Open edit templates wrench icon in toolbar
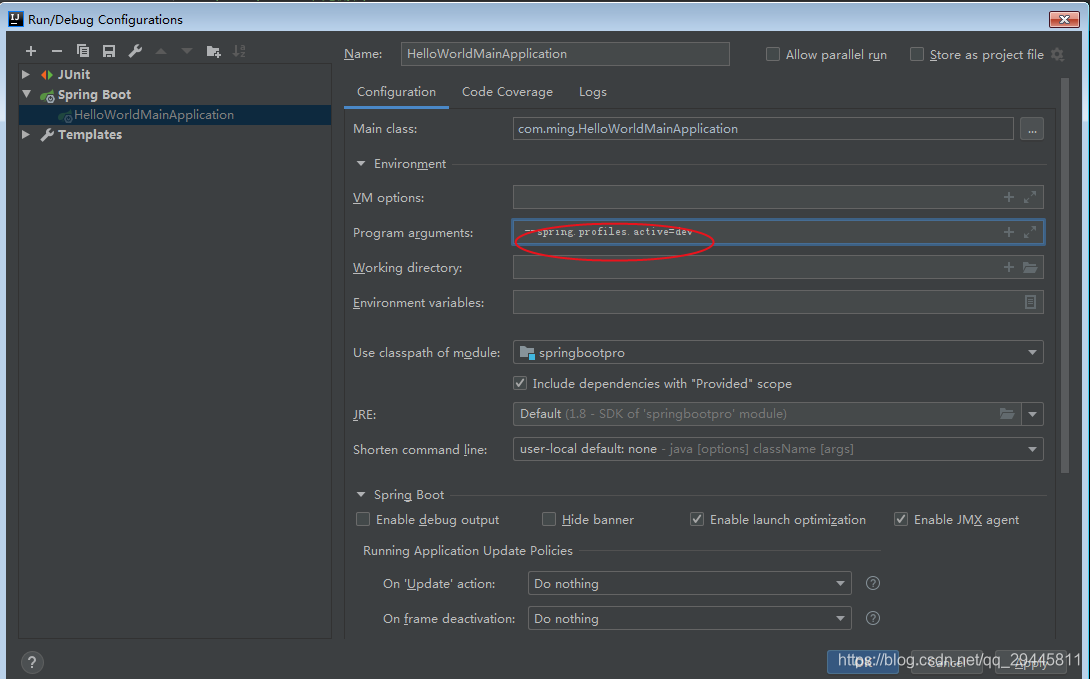 tap(135, 51)
